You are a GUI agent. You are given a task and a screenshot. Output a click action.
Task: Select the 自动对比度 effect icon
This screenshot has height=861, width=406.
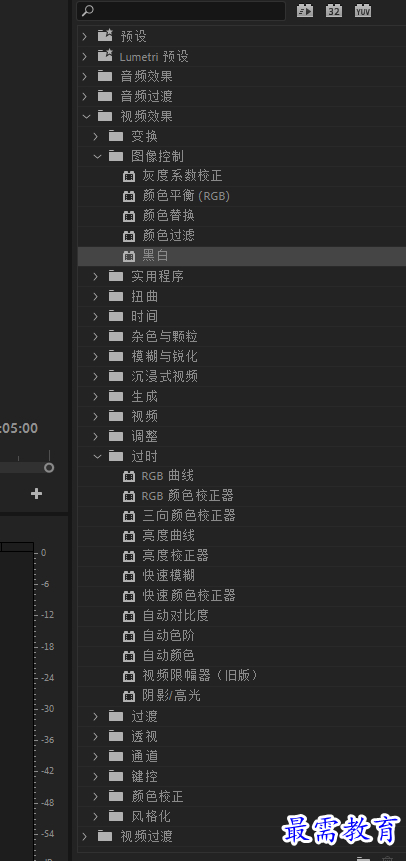point(129,616)
